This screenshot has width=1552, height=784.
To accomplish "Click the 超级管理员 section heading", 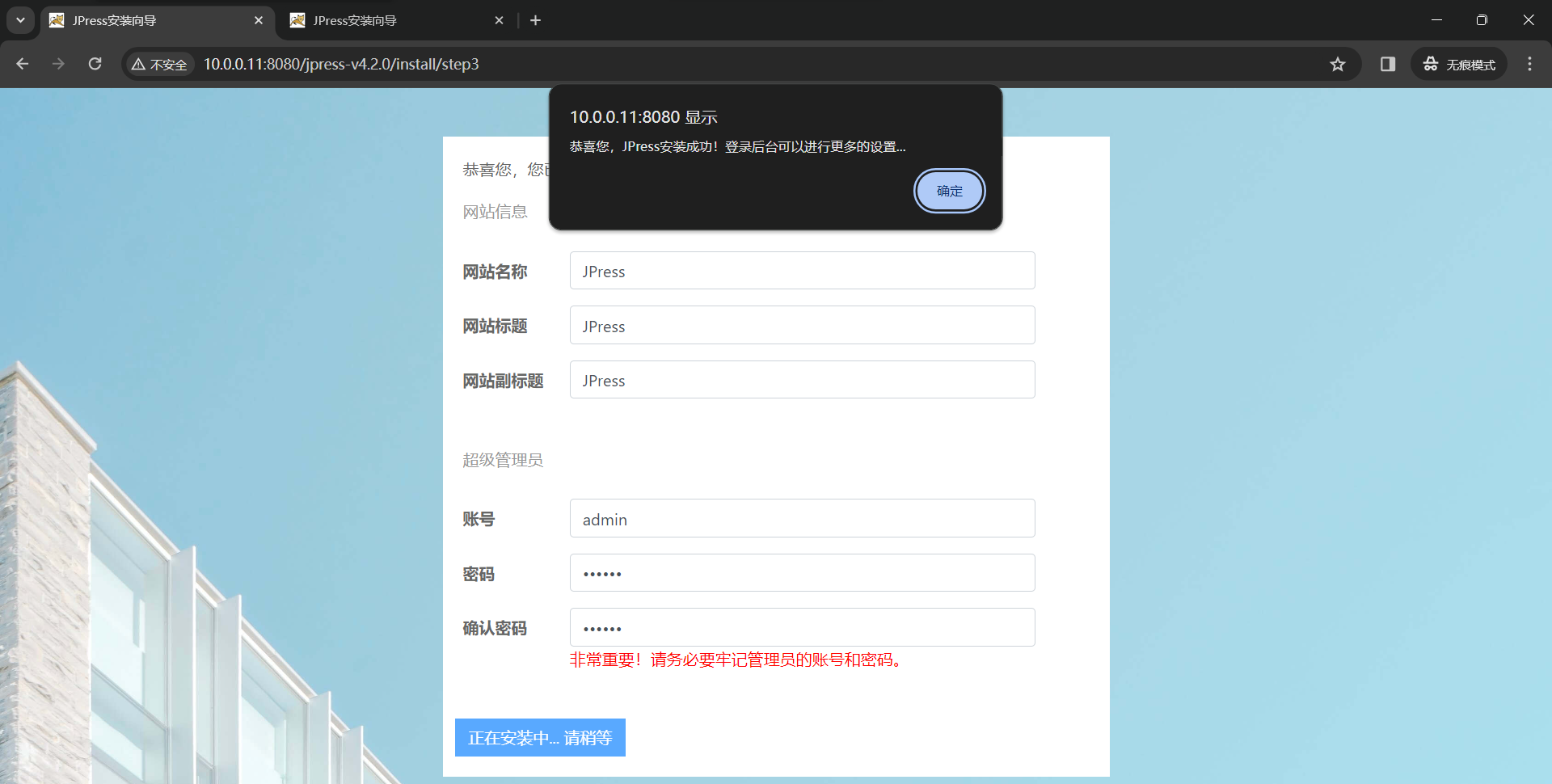I will point(503,460).
